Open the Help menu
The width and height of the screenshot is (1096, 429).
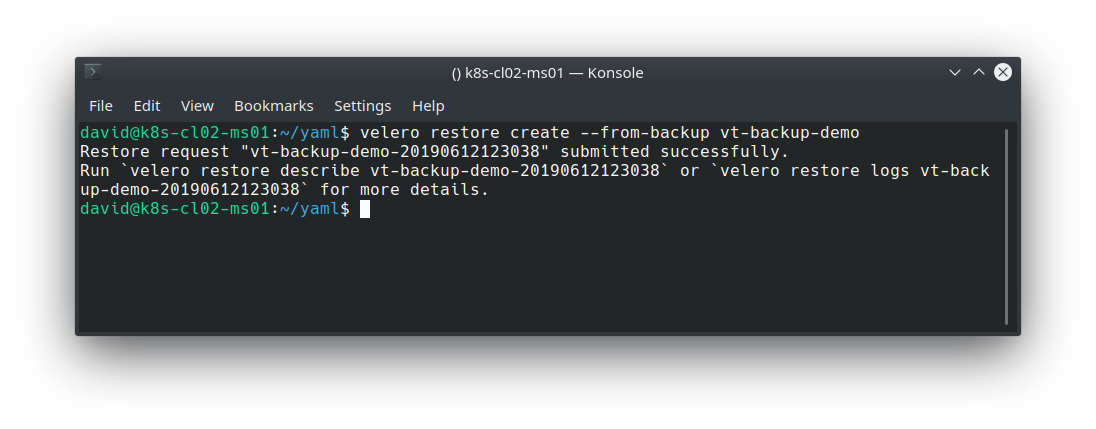tap(428, 106)
